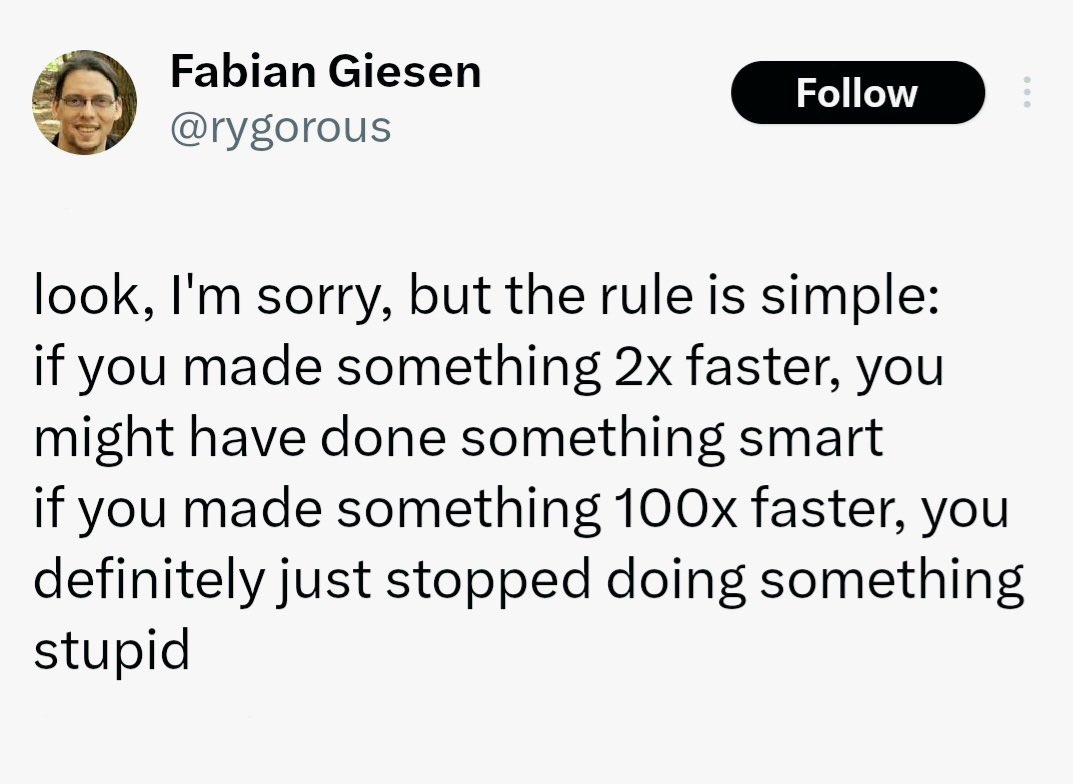The height and width of the screenshot is (784, 1073).
Task: Visit the @rygorous handle link
Action: 281,128
